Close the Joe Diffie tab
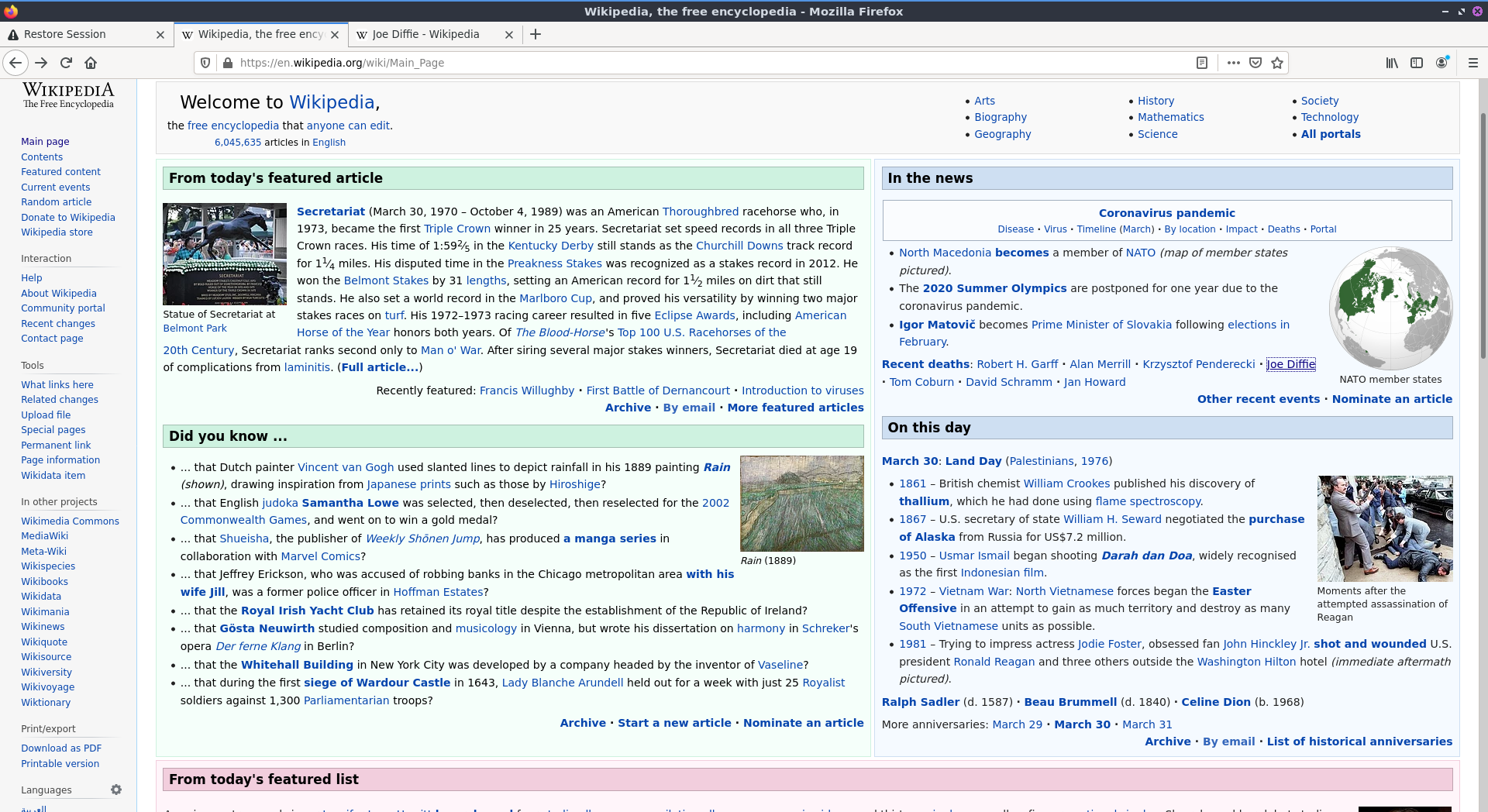The width and height of the screenshot is (1488, 812). pyautogui.click(x=509, y=34)
